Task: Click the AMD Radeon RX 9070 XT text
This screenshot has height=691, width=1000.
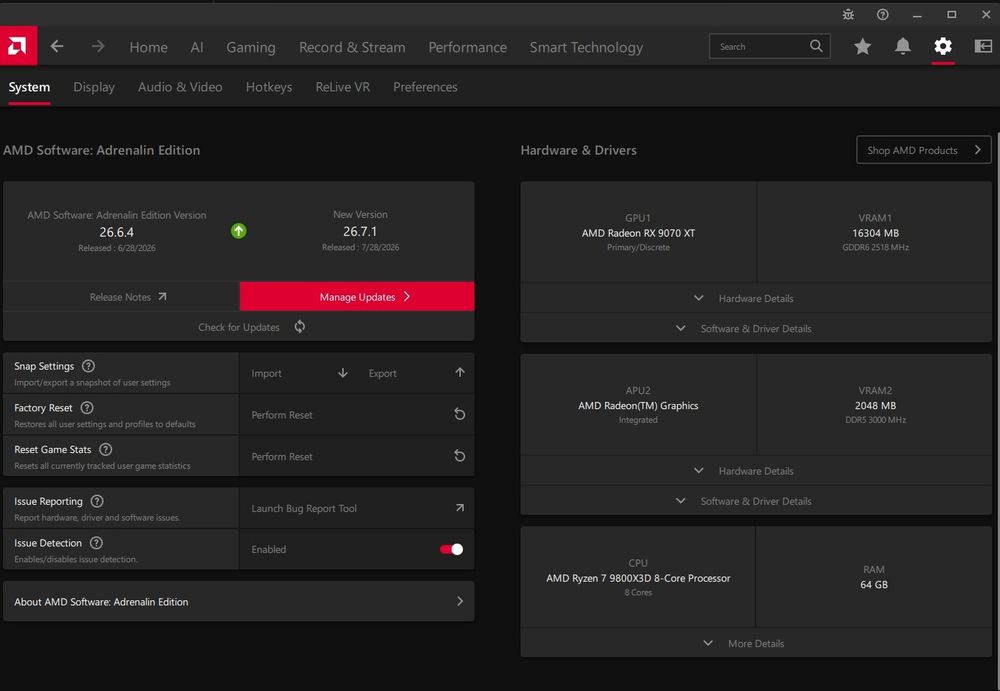Action: click(638, 233)
